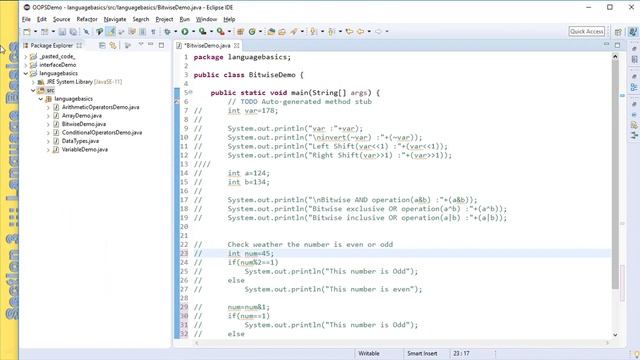Open the File menu

click(x=26, y=19)
